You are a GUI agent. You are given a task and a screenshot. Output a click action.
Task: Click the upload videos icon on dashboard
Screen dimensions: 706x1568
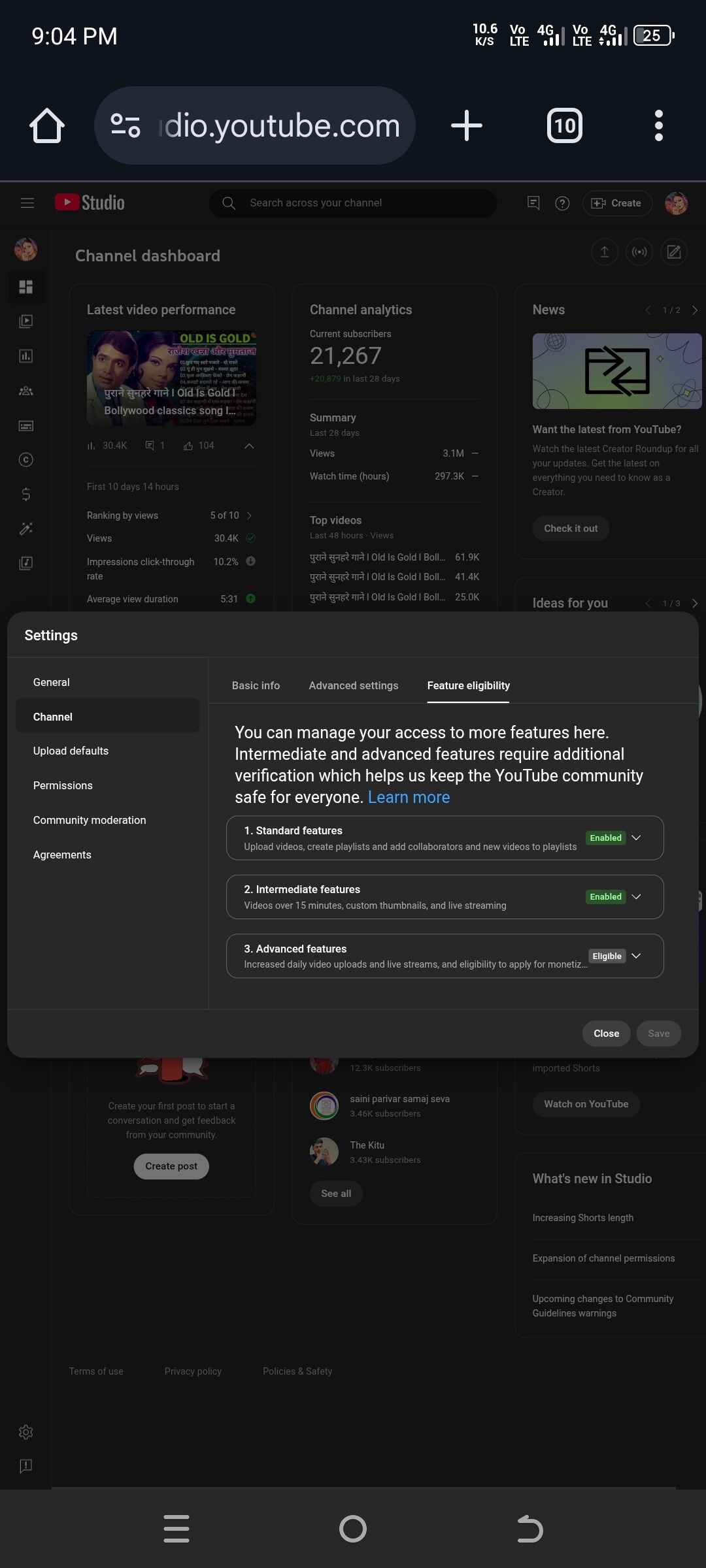pos(605,252)
